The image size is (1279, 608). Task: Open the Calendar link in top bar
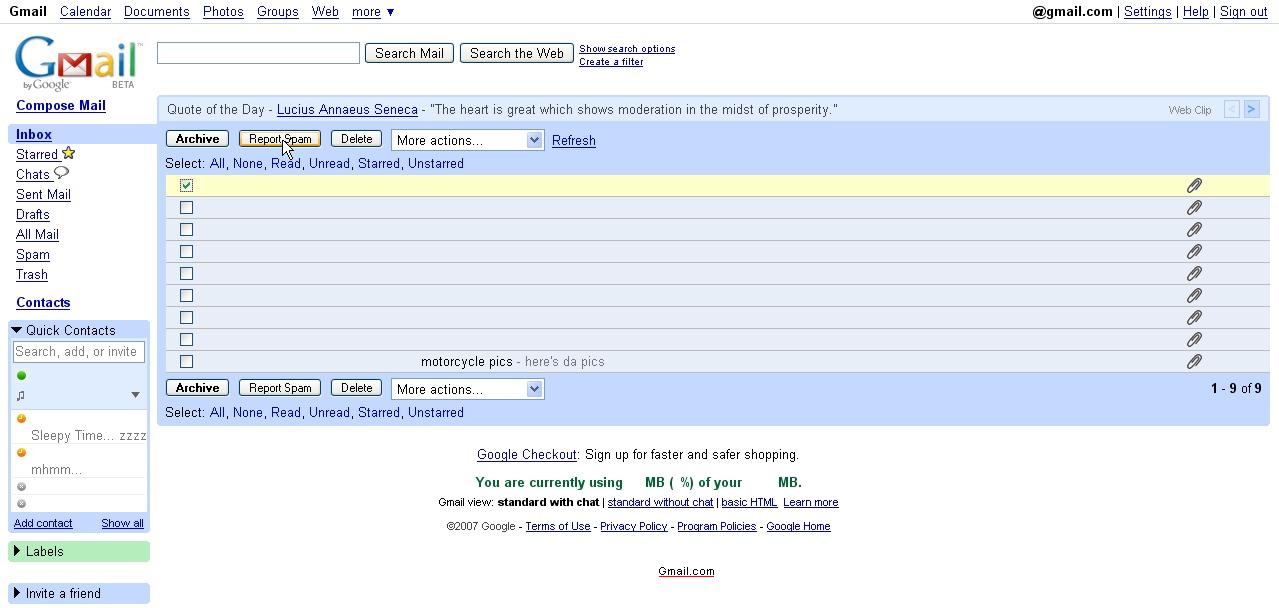(x=85, y=12)
